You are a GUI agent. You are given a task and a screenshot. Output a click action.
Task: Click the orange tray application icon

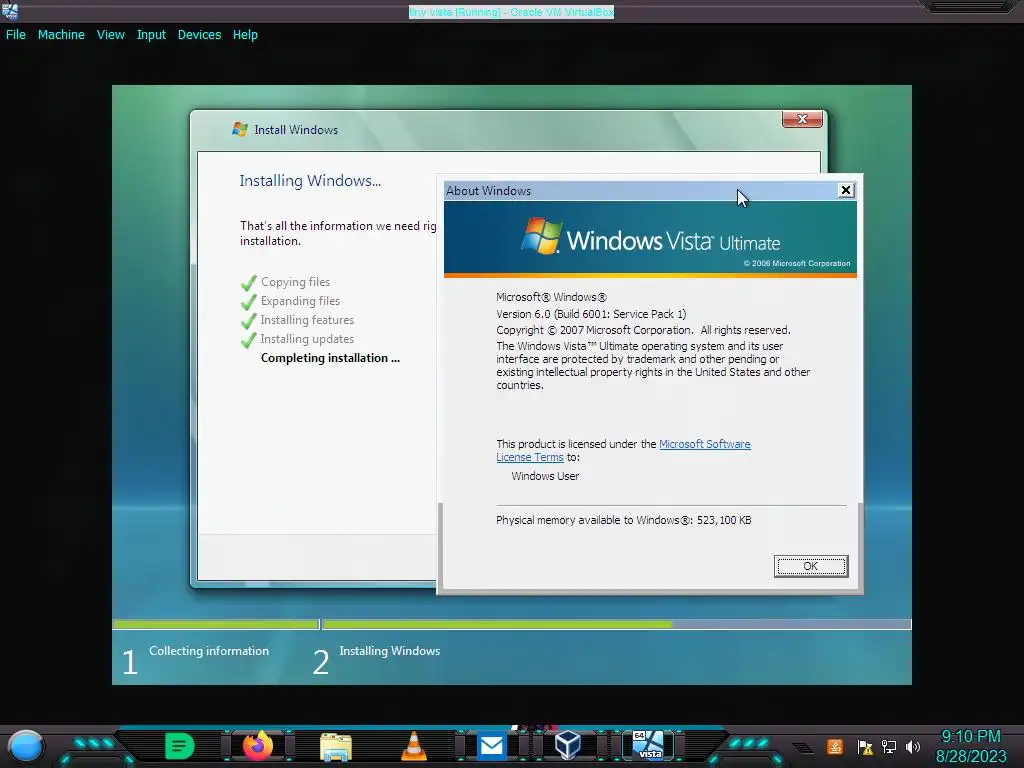coord(834,746)
